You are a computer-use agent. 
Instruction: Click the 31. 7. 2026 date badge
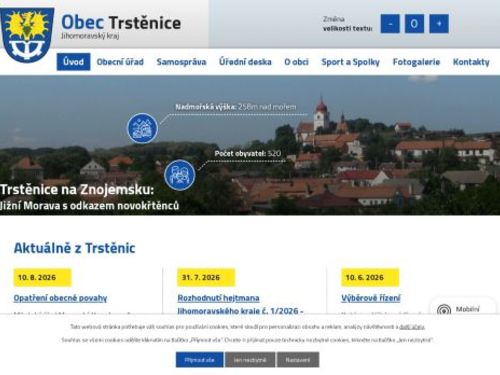click(206, 277)
